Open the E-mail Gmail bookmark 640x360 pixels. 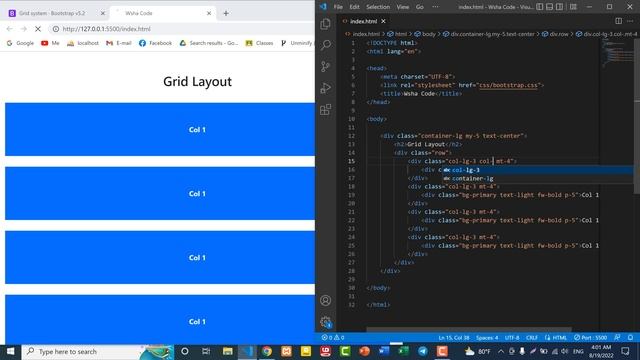point(119,43)
